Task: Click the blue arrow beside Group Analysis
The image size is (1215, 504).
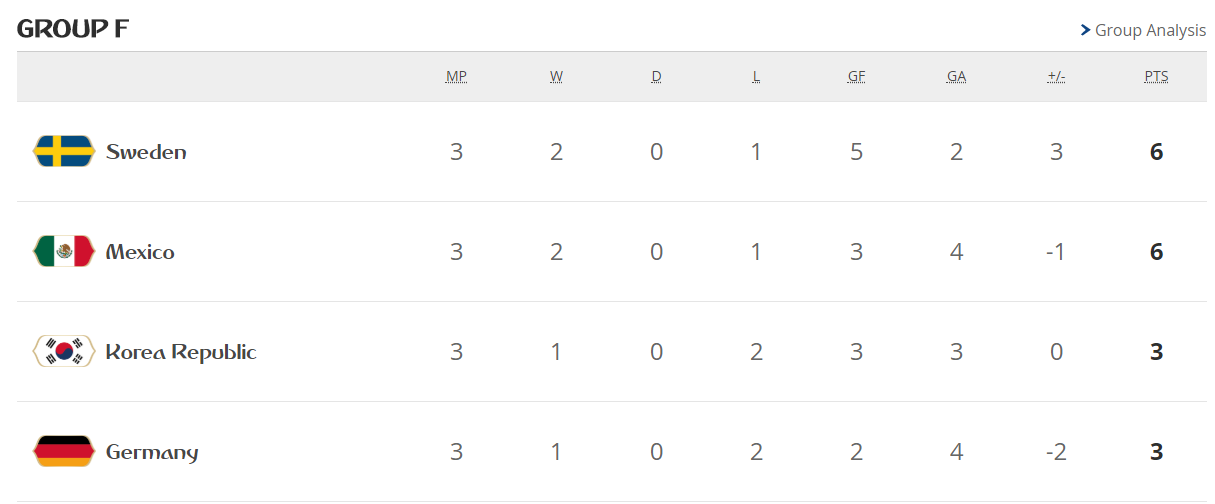Action: pos(1085,30)
